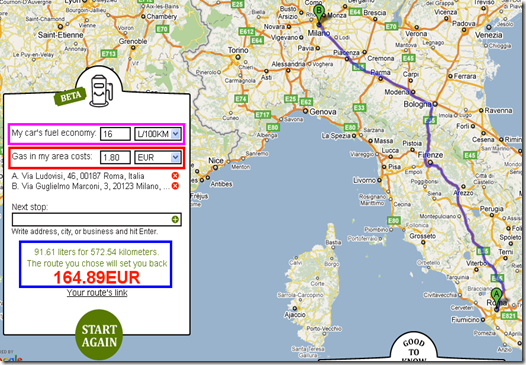Click the gas pump logo icon
This screenshot has width=526, height=365.
[x=101, y=91]
